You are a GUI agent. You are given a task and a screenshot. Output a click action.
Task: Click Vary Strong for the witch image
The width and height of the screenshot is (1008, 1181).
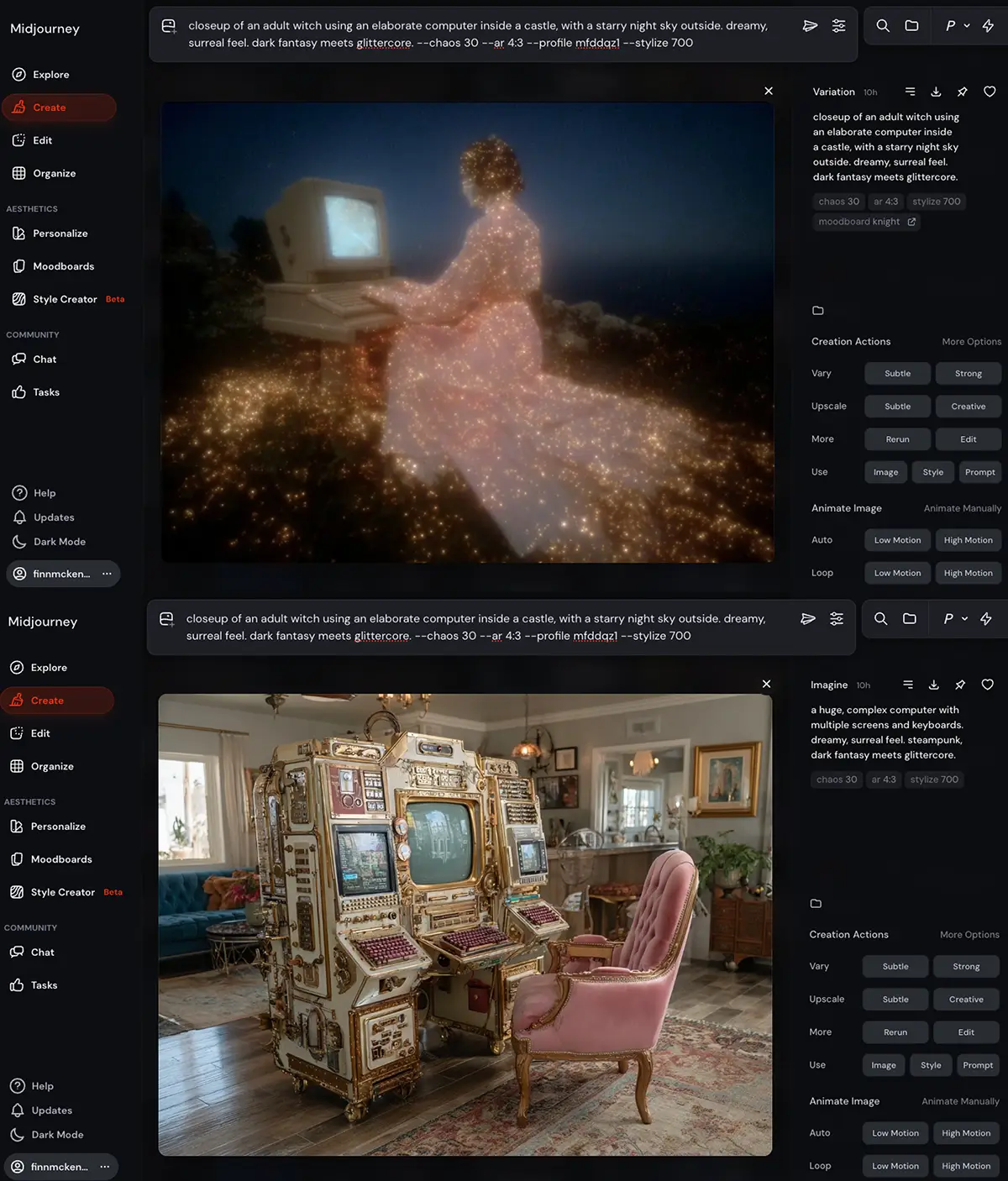tap(968, 374)
